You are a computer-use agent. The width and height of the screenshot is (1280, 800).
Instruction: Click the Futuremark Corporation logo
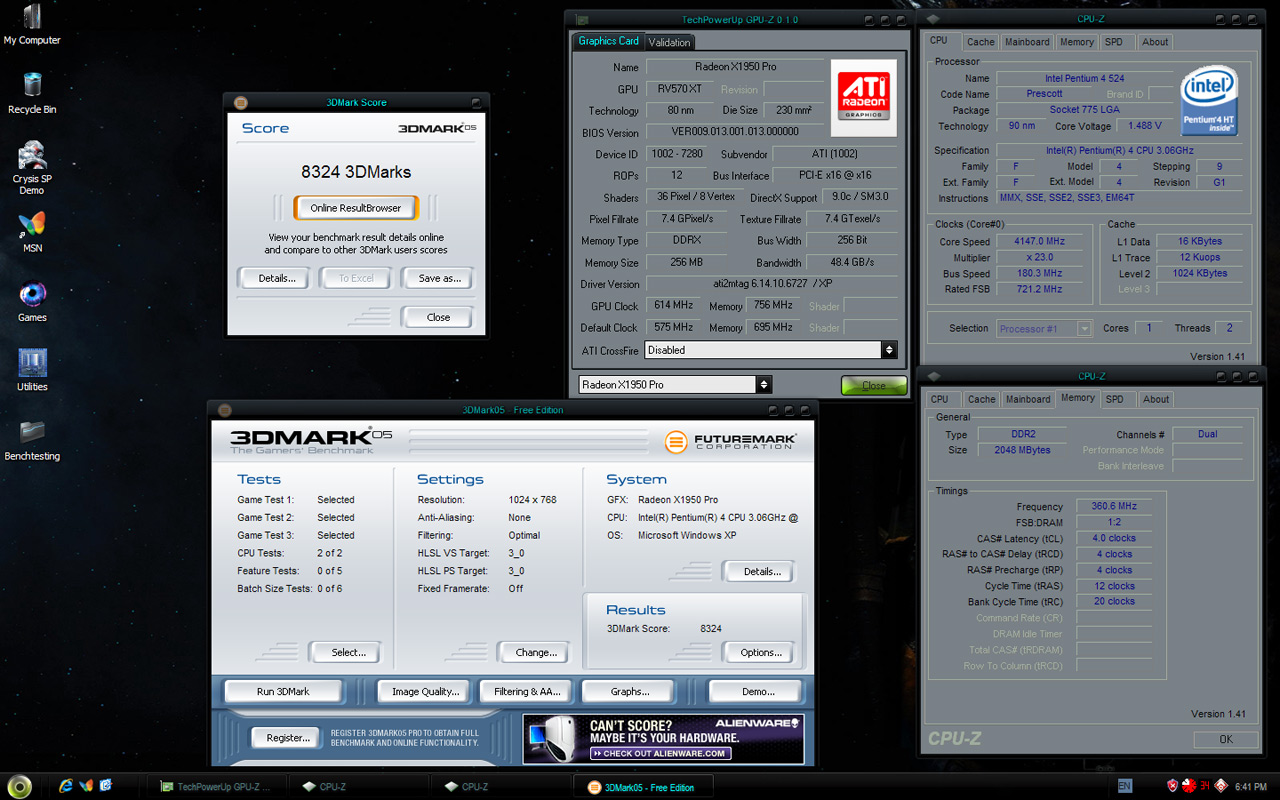click(x=731, y=441)
